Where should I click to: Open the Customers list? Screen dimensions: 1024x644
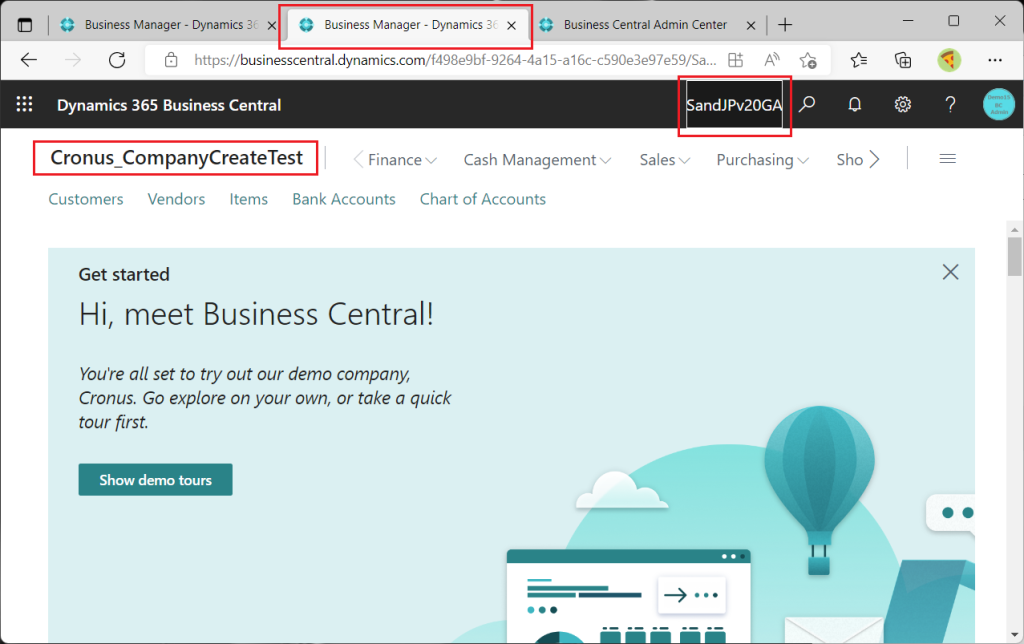coord(86,199)
